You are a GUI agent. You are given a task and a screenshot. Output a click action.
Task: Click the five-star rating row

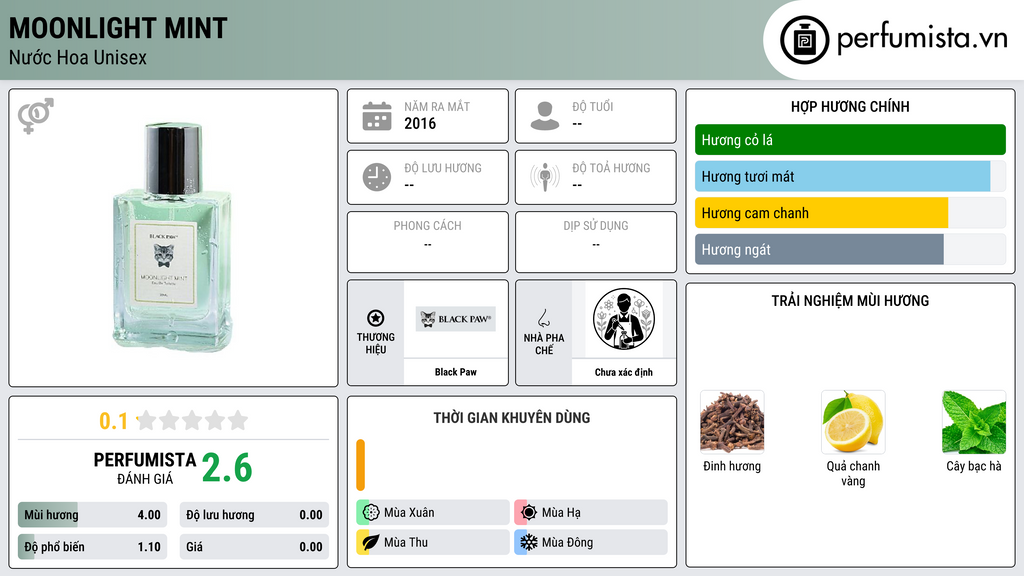[x=193, y=420]
